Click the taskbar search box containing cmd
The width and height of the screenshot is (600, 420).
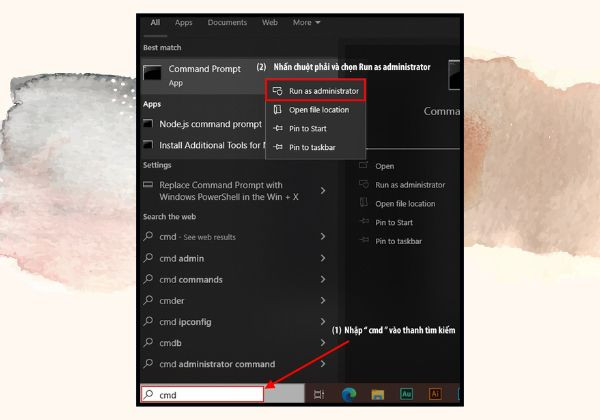pyautogui.click(x=202, y=394)
